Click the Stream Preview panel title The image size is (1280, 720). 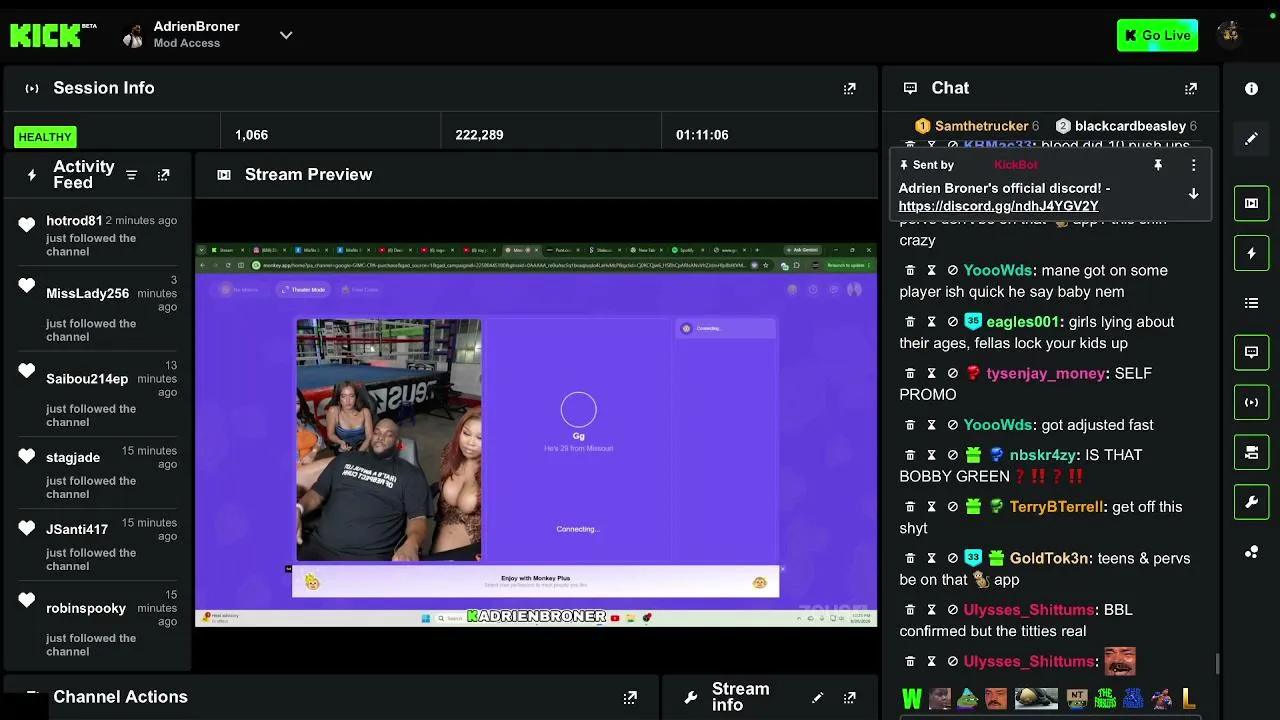[308, 175]
